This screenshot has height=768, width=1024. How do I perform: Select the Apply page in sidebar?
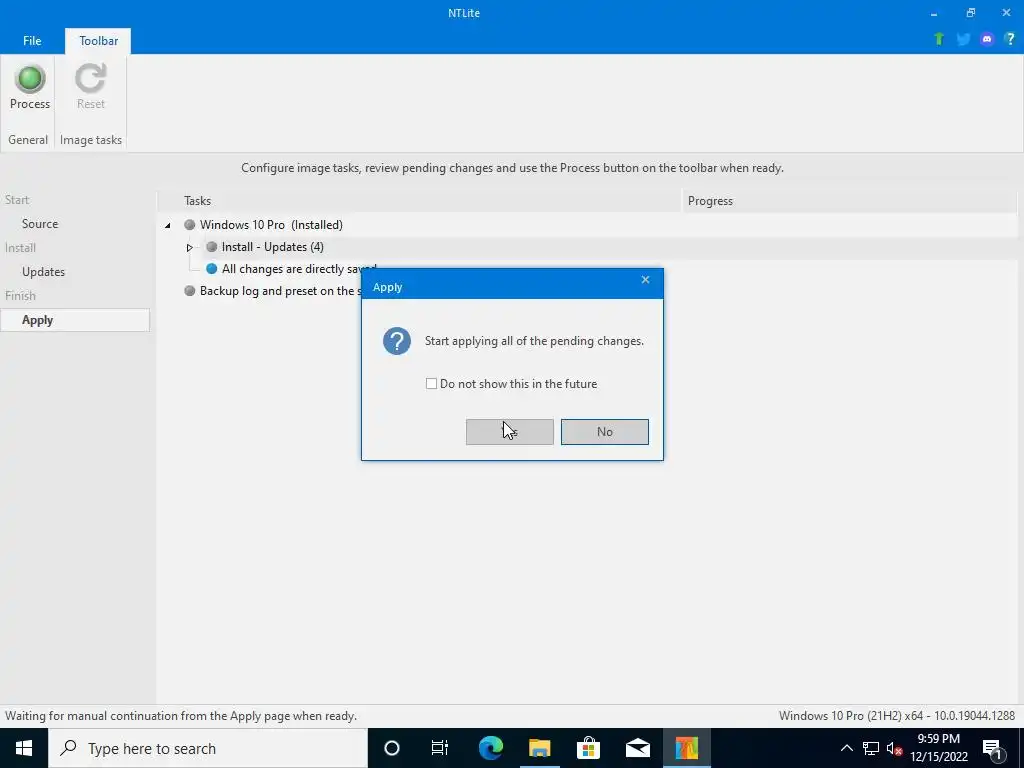[x=75, y=320]
